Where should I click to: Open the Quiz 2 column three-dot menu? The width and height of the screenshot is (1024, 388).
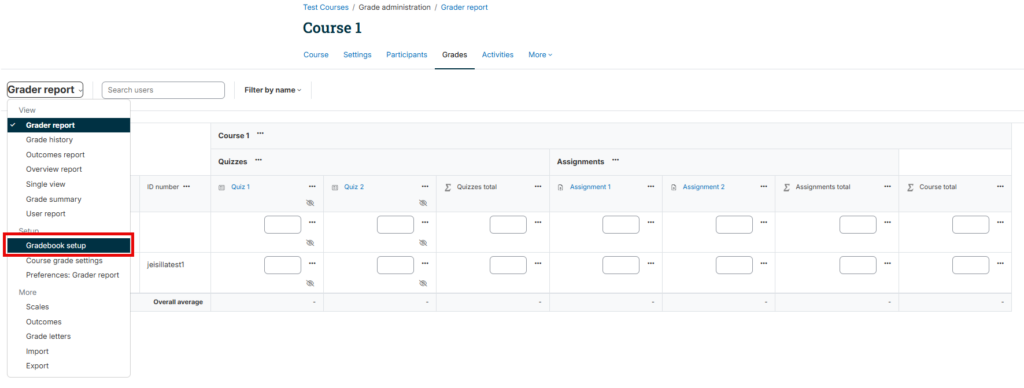(425, 186)
